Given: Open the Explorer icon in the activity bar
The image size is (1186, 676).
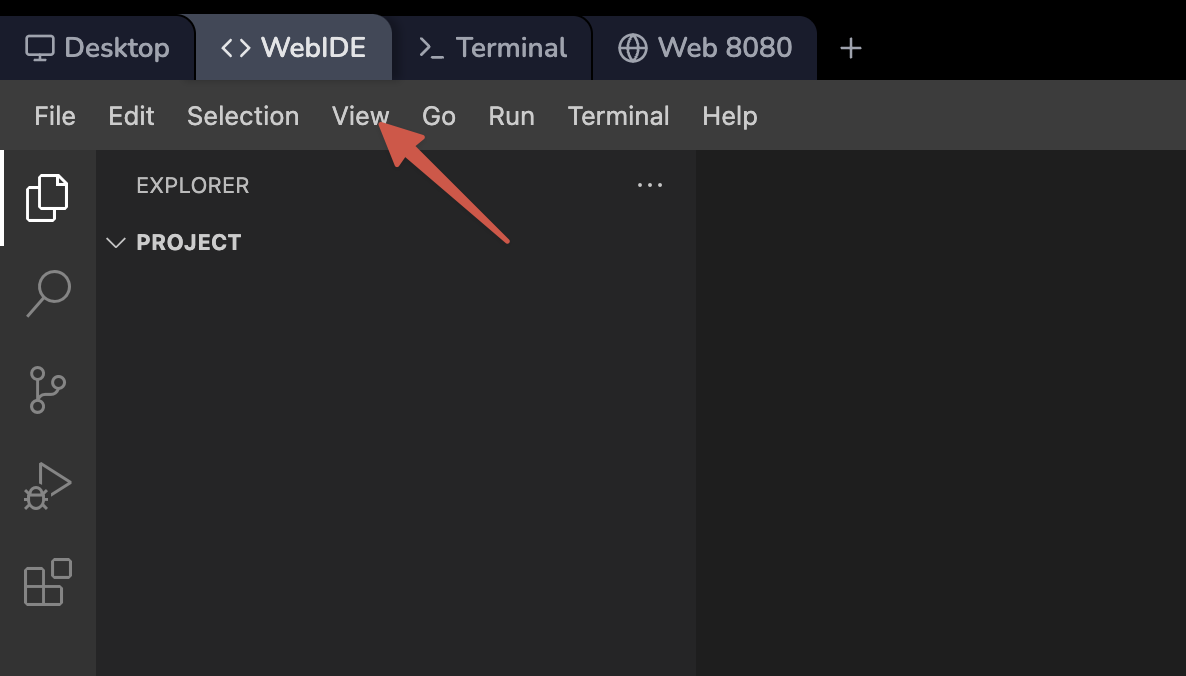Looking at the screenshot, I should coord(47,197).
